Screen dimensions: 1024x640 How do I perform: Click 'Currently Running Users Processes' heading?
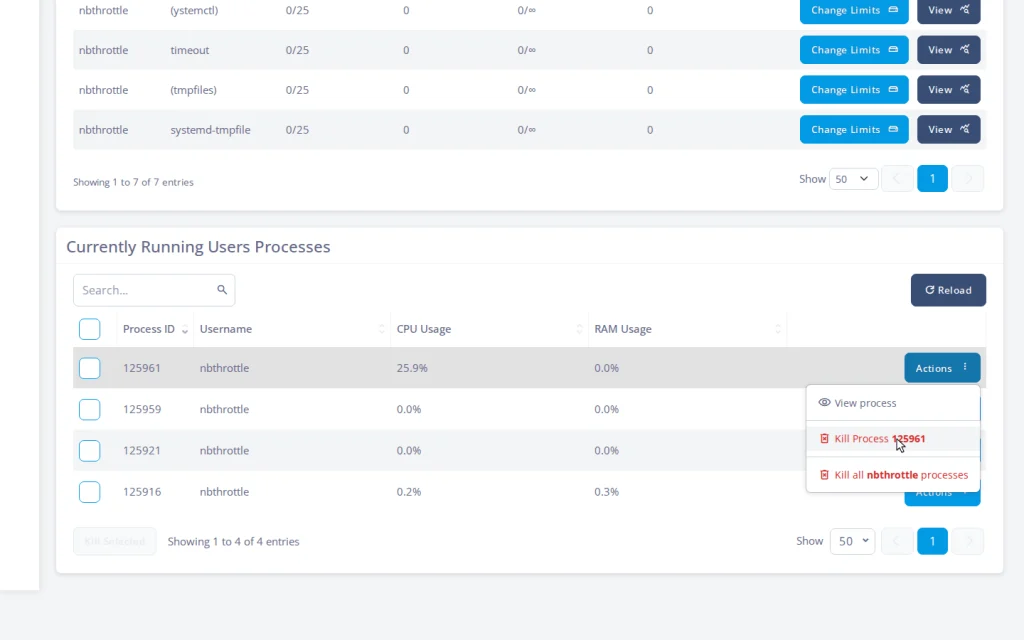click(x=199, y=247)
